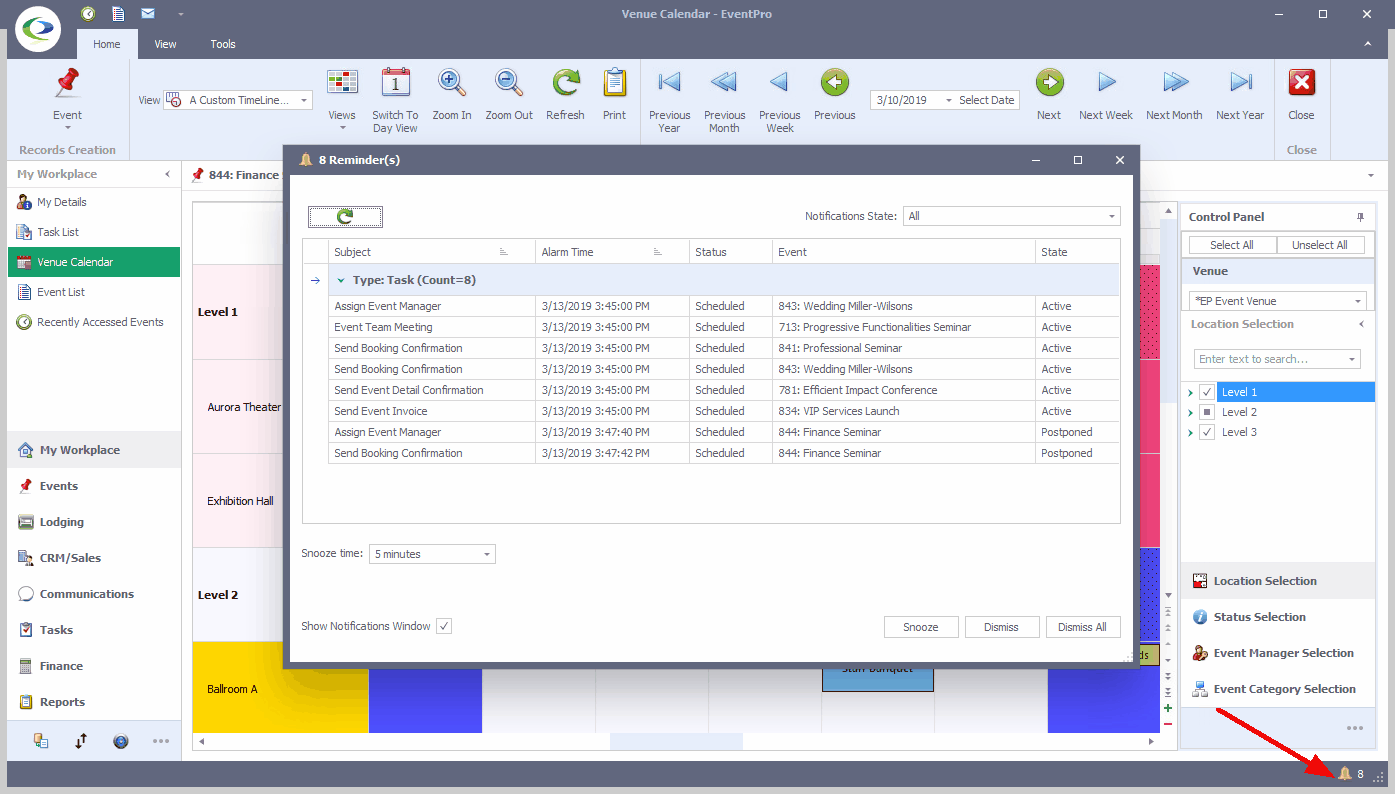Open the reminders bell in status bar
Image resolution: width=1395 pixels, height=794 pixels.
1344,774
